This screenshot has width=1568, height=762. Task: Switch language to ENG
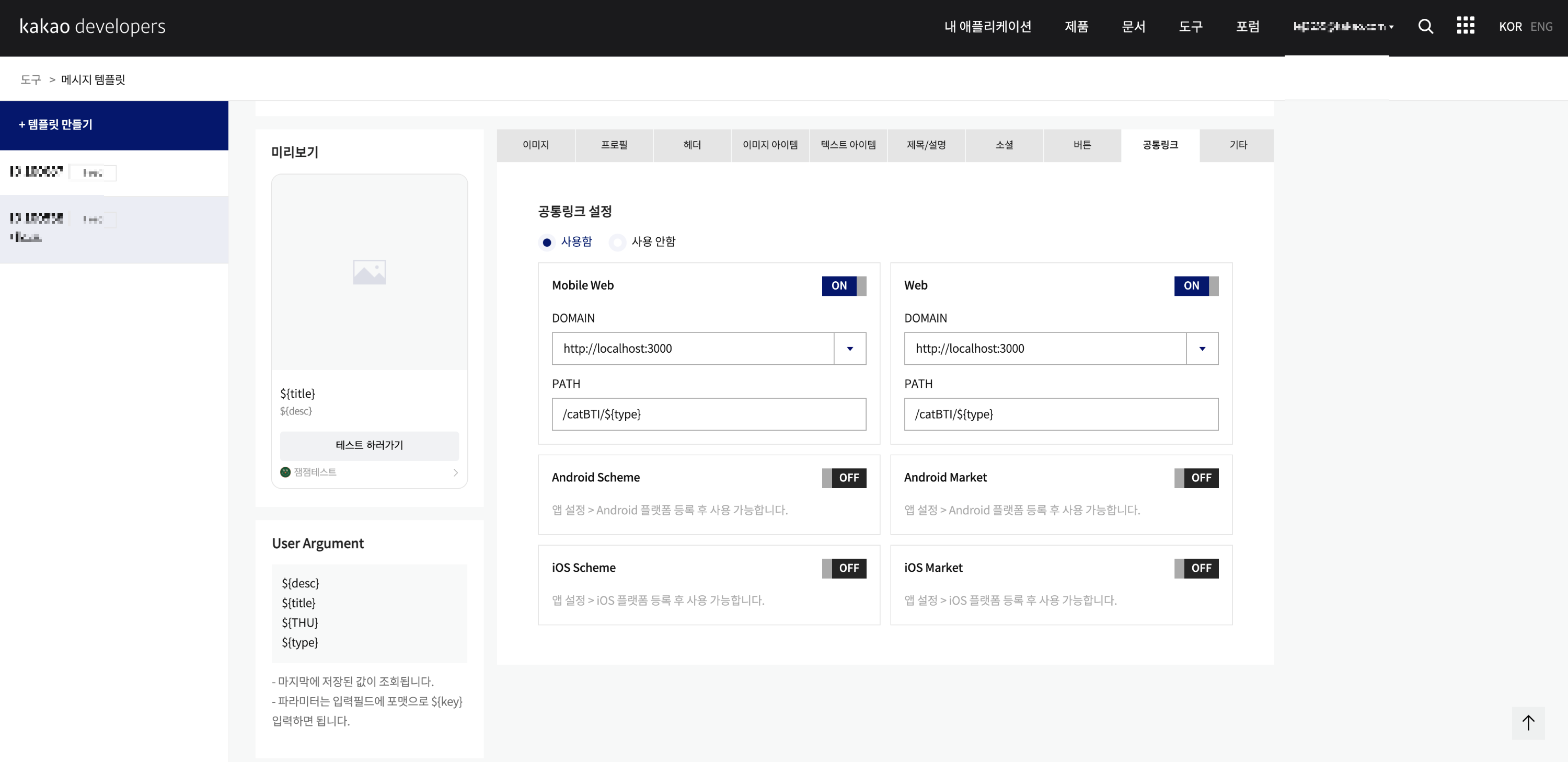click(x=1541, y=27)
